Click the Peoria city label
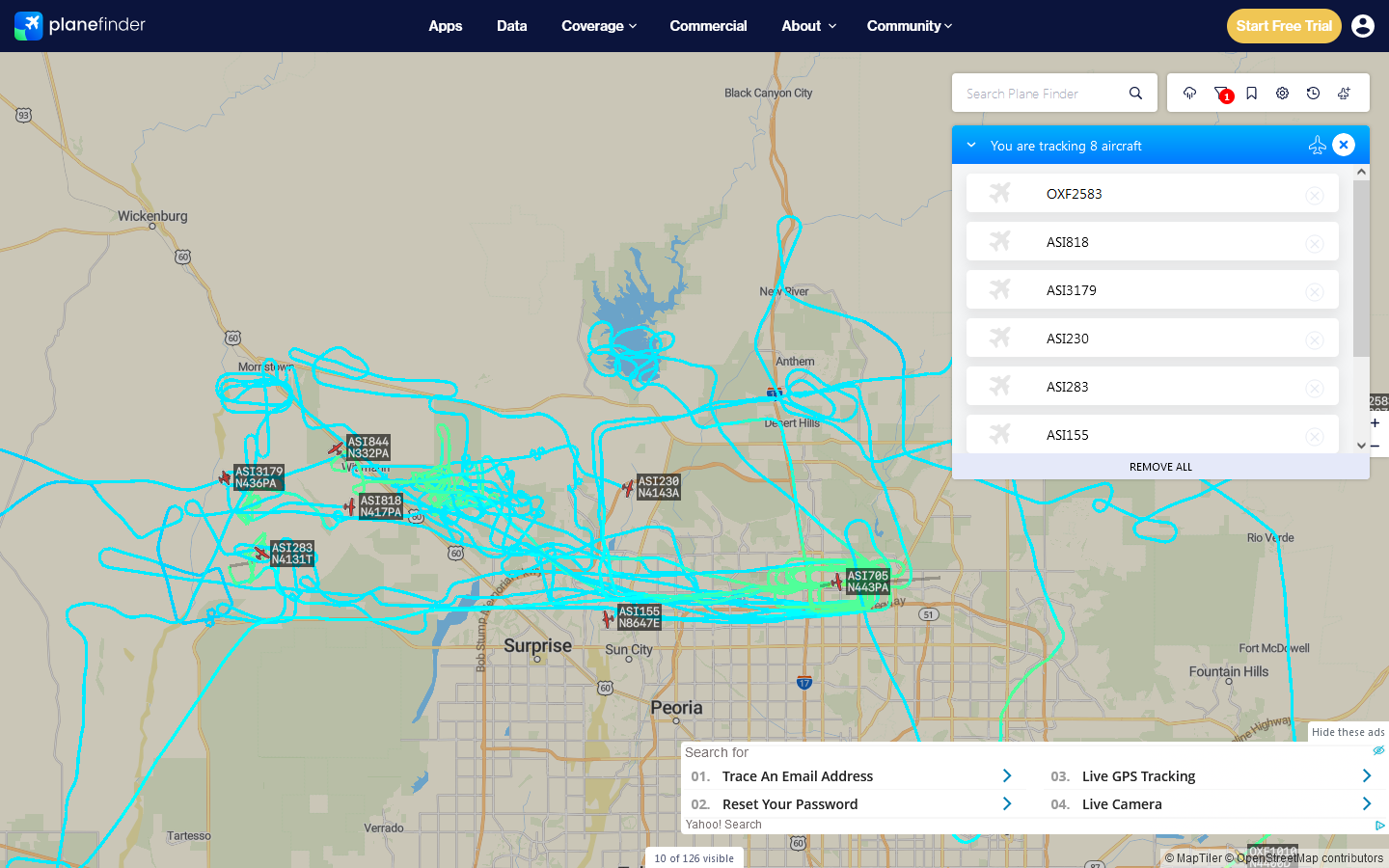This screenshot has width=1389, height=868. pyautogui.click(x=676, y=708)
